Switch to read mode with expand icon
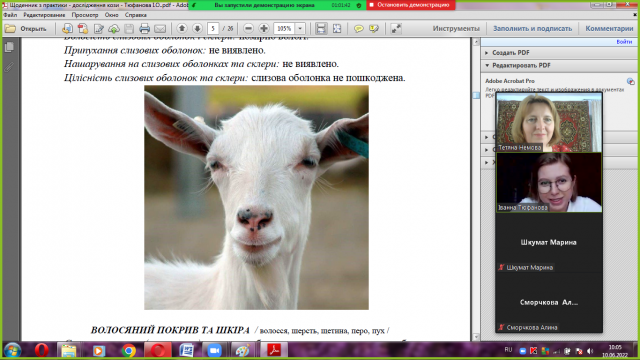This screenshot has width=640, height=360. [x=396, y=29]
